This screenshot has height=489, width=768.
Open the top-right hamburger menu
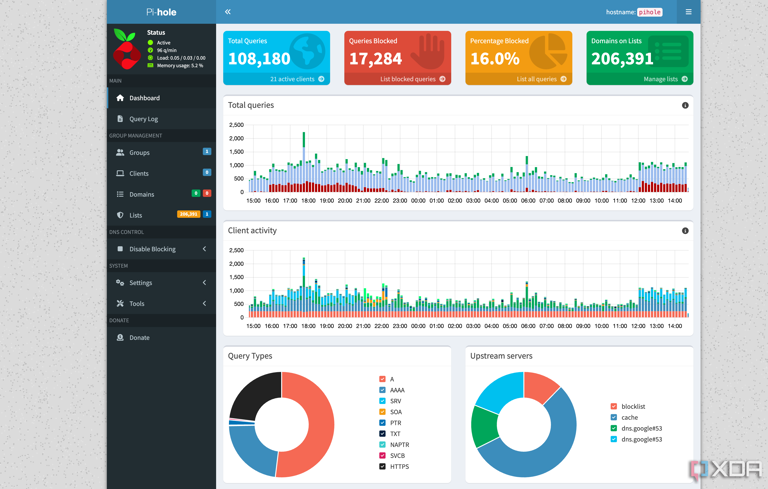point(688,12)
